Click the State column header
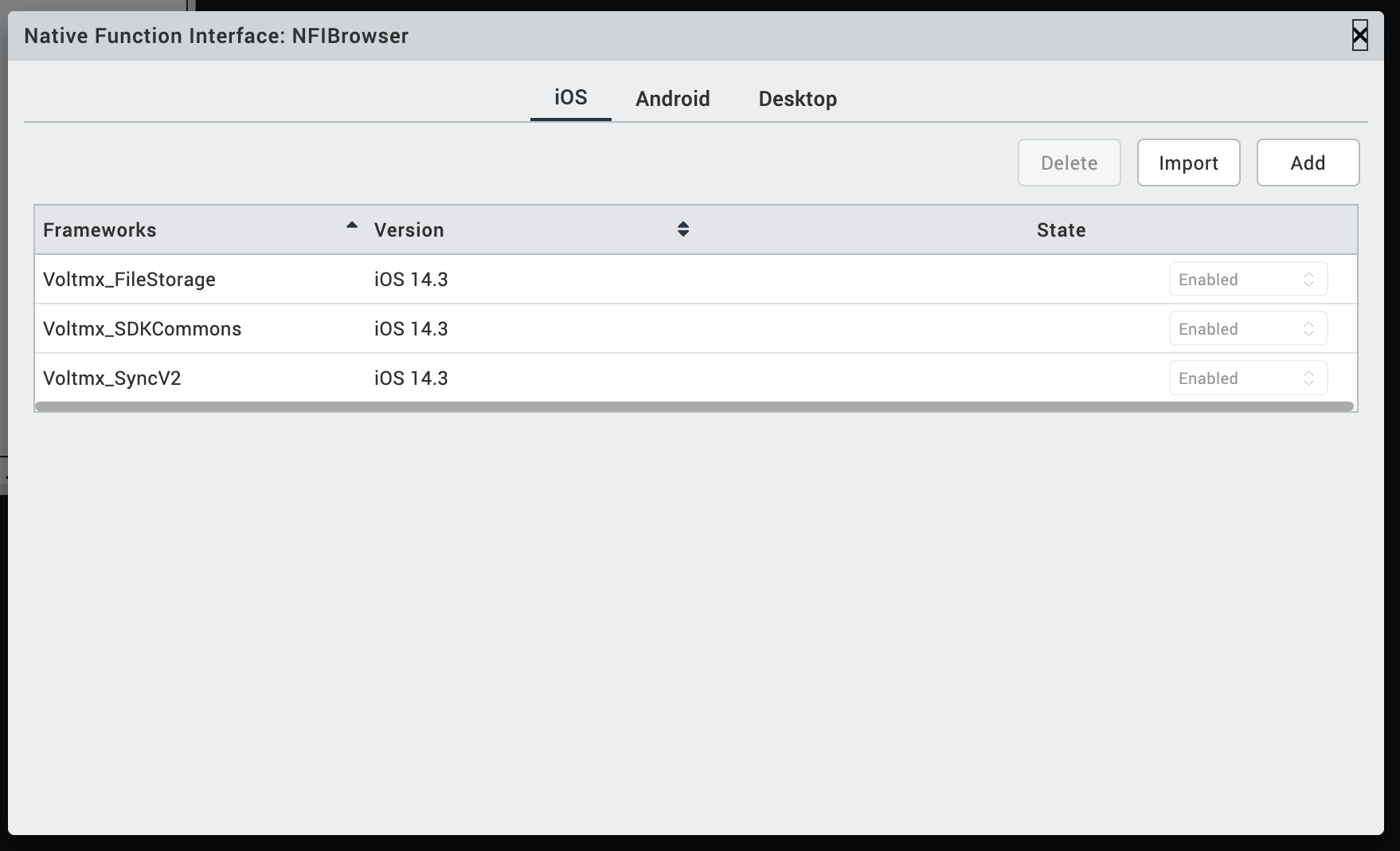This screenshot has width=1400, height=851. [1061, 230]
